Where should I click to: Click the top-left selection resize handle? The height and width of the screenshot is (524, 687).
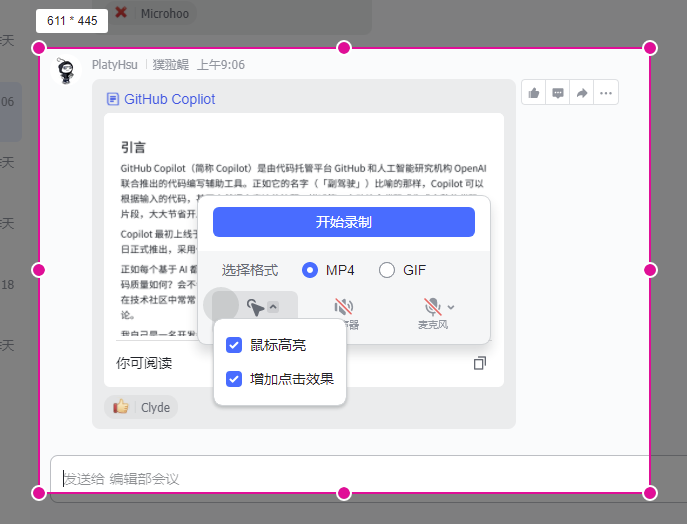(x=39, y=48)
